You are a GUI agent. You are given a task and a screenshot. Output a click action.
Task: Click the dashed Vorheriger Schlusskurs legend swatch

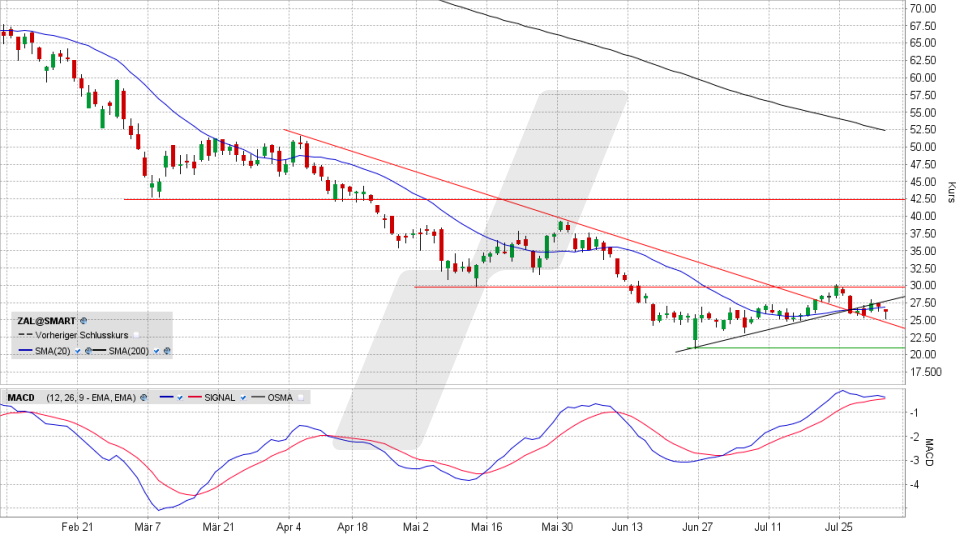25,336
